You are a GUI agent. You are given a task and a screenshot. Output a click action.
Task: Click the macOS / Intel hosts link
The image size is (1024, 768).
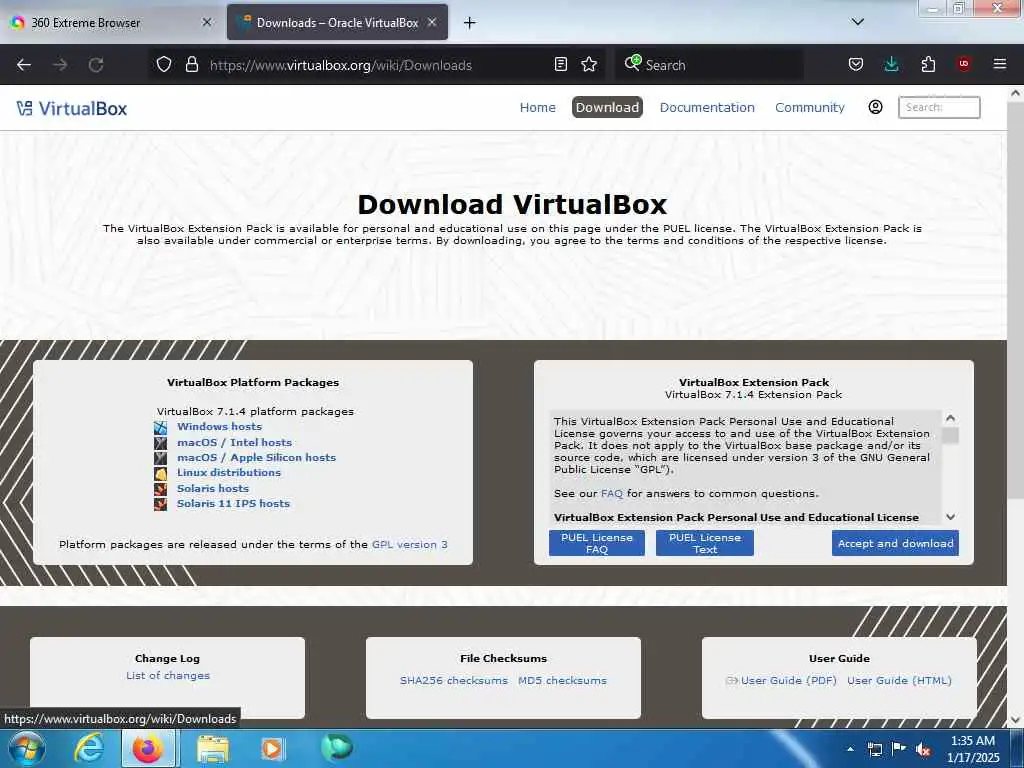tap(234, 442)
